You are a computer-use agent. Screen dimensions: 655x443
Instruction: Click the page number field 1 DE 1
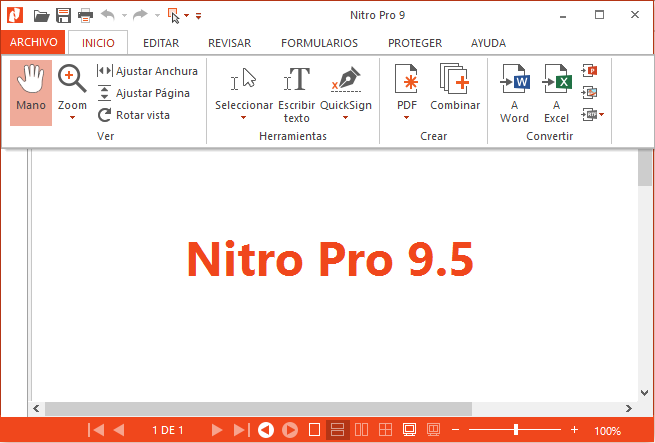168,430
